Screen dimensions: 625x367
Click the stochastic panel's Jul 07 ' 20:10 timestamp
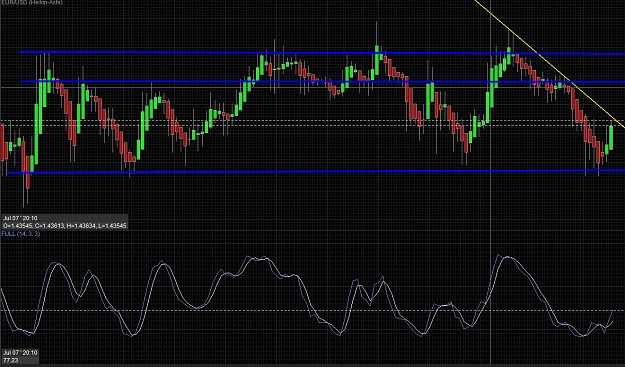pyautogui.click(x=20, y=353)
